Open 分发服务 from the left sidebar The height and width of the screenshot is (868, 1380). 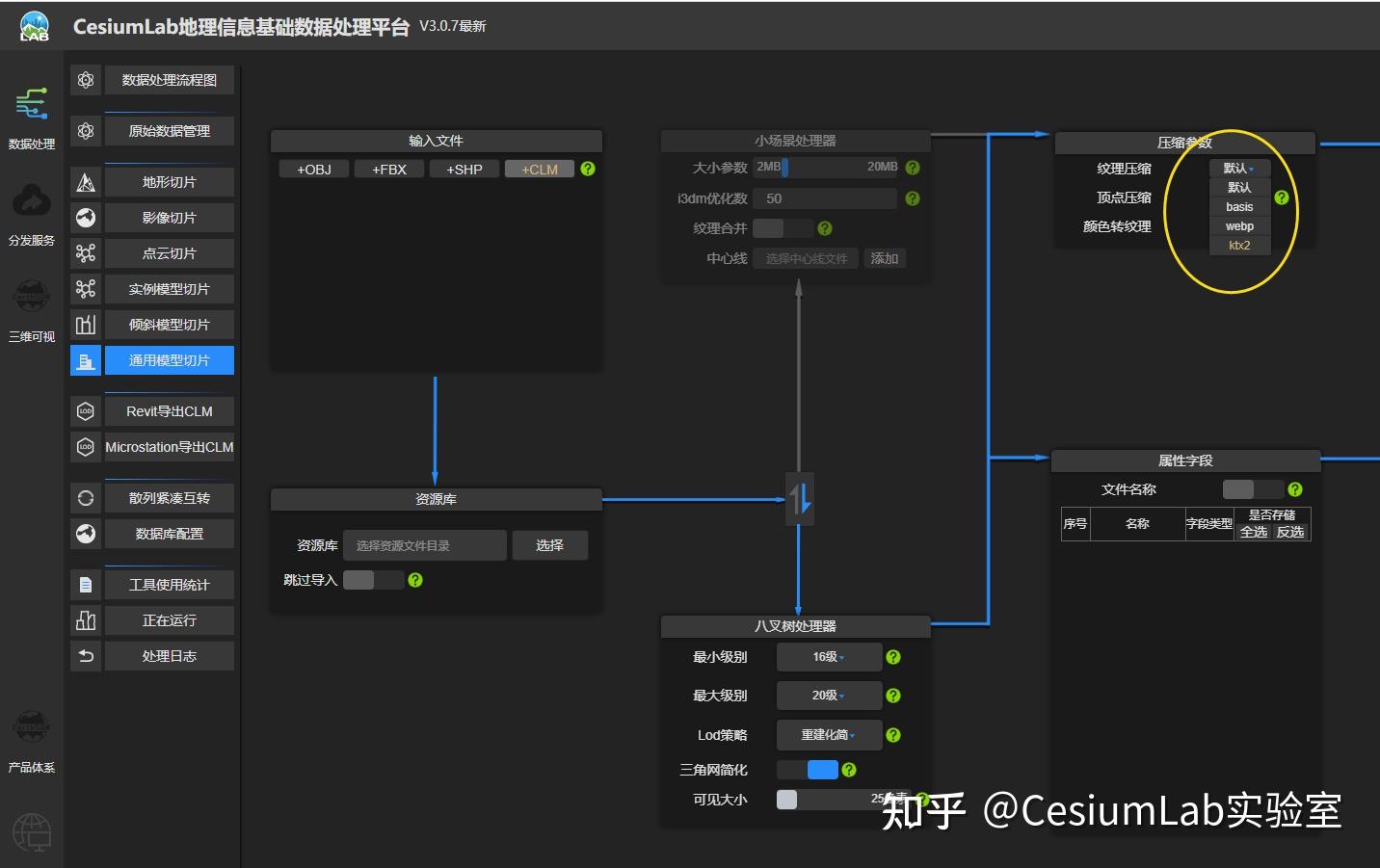coord(31,210)
